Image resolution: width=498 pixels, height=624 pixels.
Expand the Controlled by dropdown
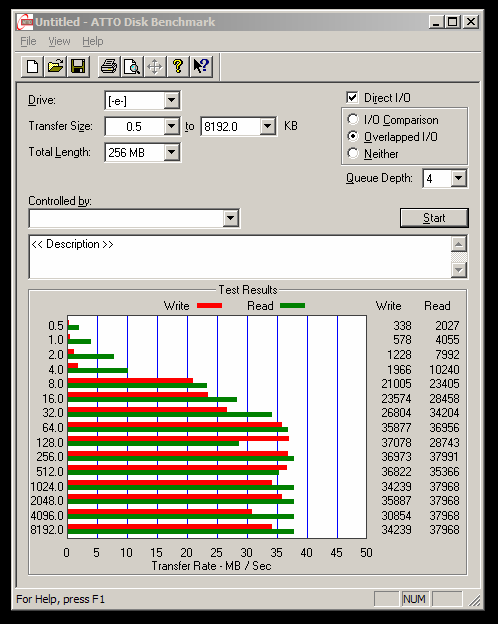230,218
